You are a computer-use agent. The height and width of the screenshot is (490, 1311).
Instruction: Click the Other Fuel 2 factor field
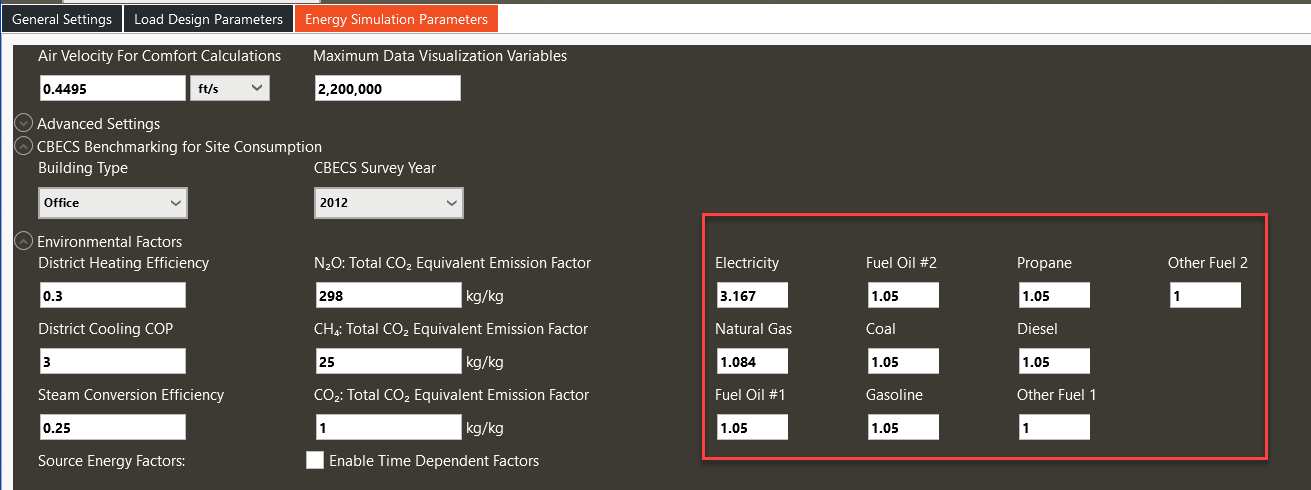(1205, 296)
